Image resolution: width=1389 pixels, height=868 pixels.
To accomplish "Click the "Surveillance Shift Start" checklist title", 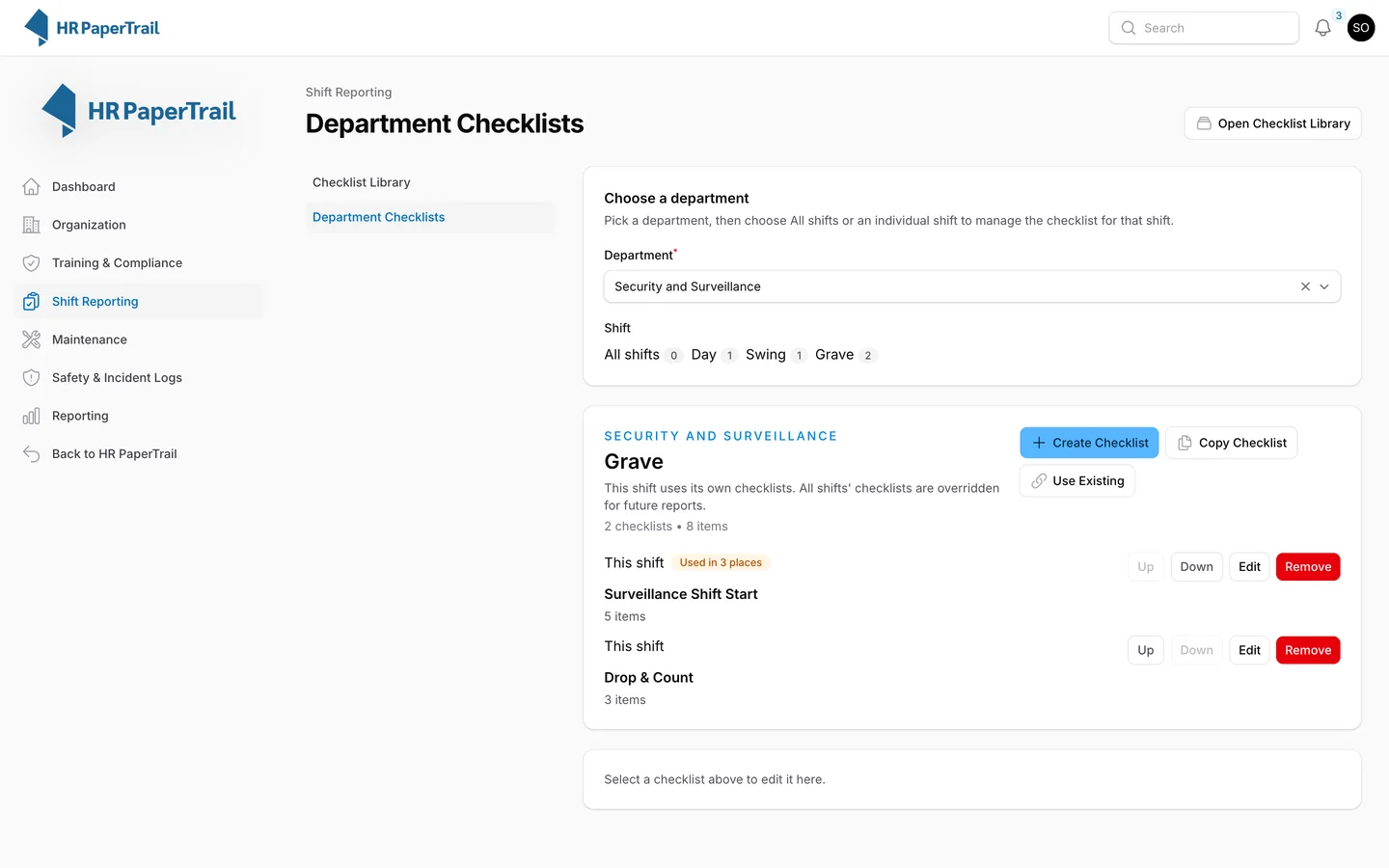I will (x=681, y=594).
